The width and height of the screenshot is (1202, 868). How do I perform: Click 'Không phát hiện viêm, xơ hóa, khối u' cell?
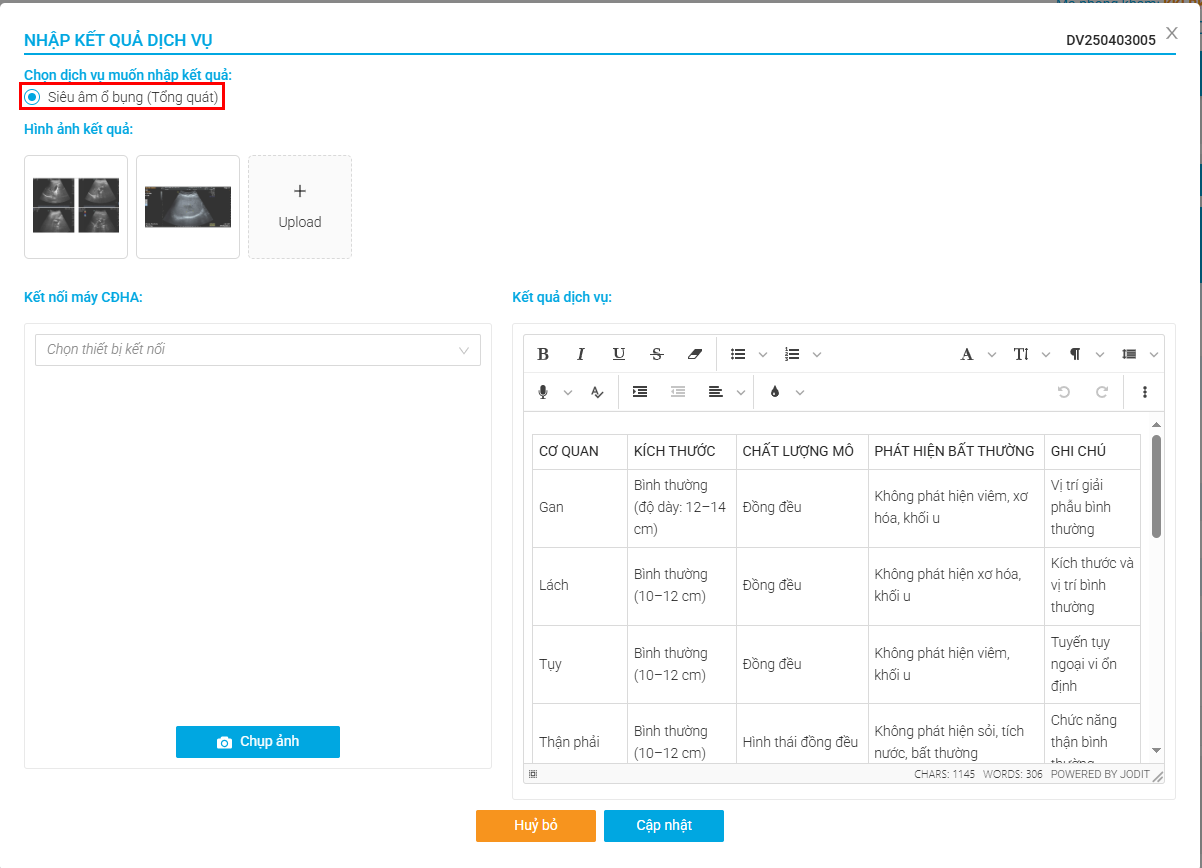point(956,507)
